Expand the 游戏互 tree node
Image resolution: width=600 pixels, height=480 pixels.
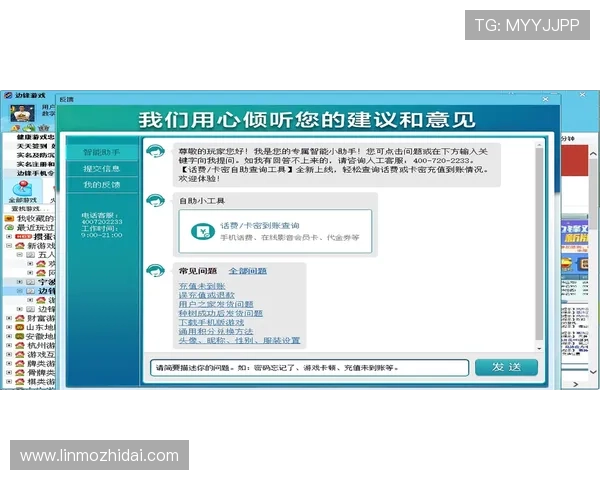pyautogui.click(x=9, y=354)
